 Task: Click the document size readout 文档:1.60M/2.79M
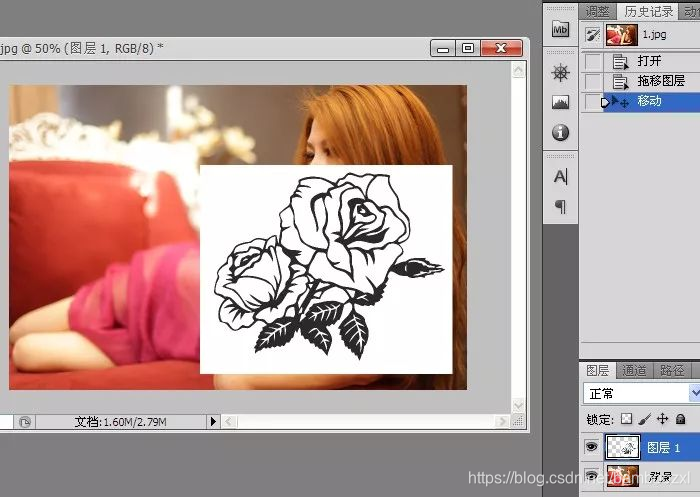121,422
